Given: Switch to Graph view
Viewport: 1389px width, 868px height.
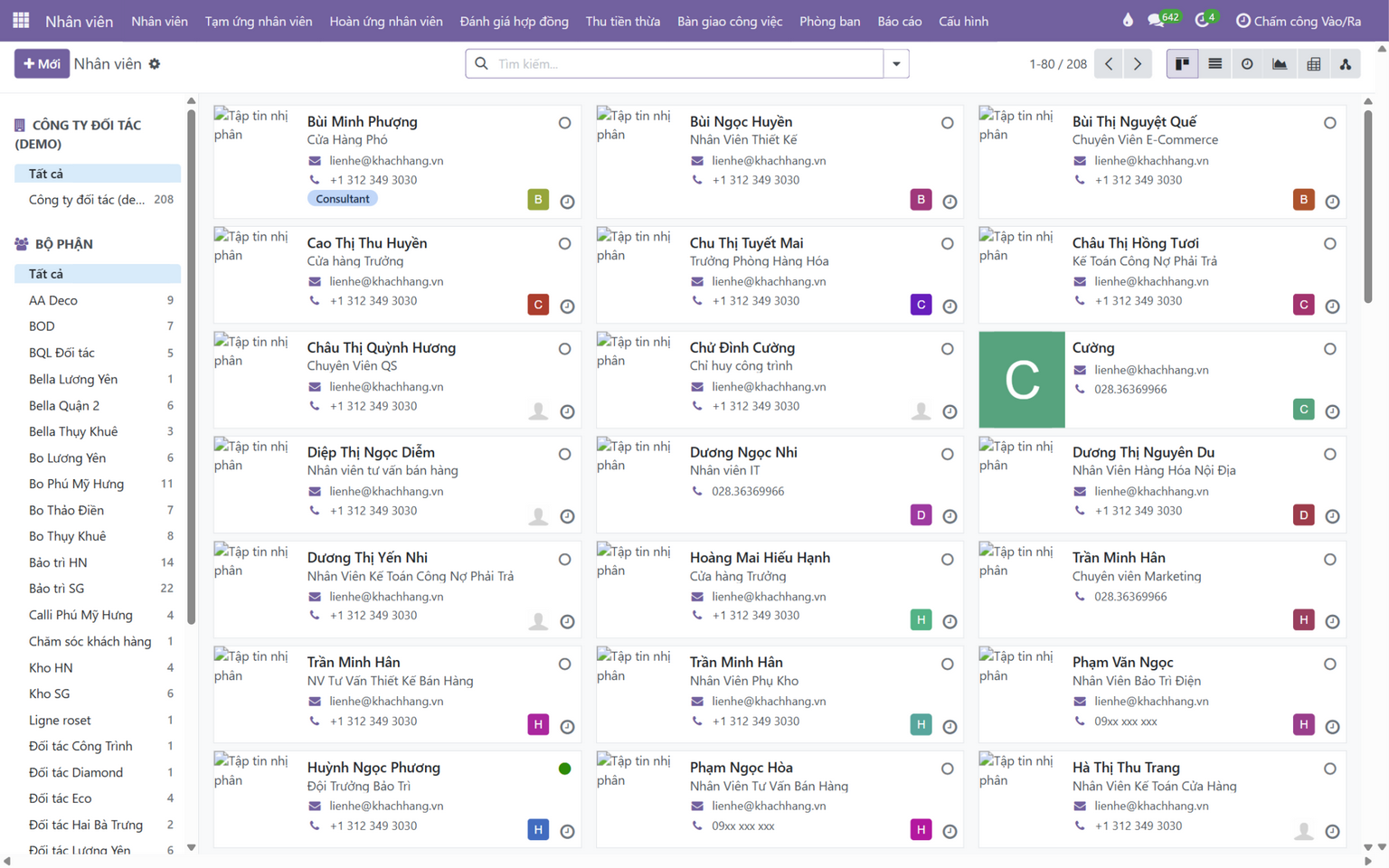Looking at the screenshot, I should click(1280, 64).
